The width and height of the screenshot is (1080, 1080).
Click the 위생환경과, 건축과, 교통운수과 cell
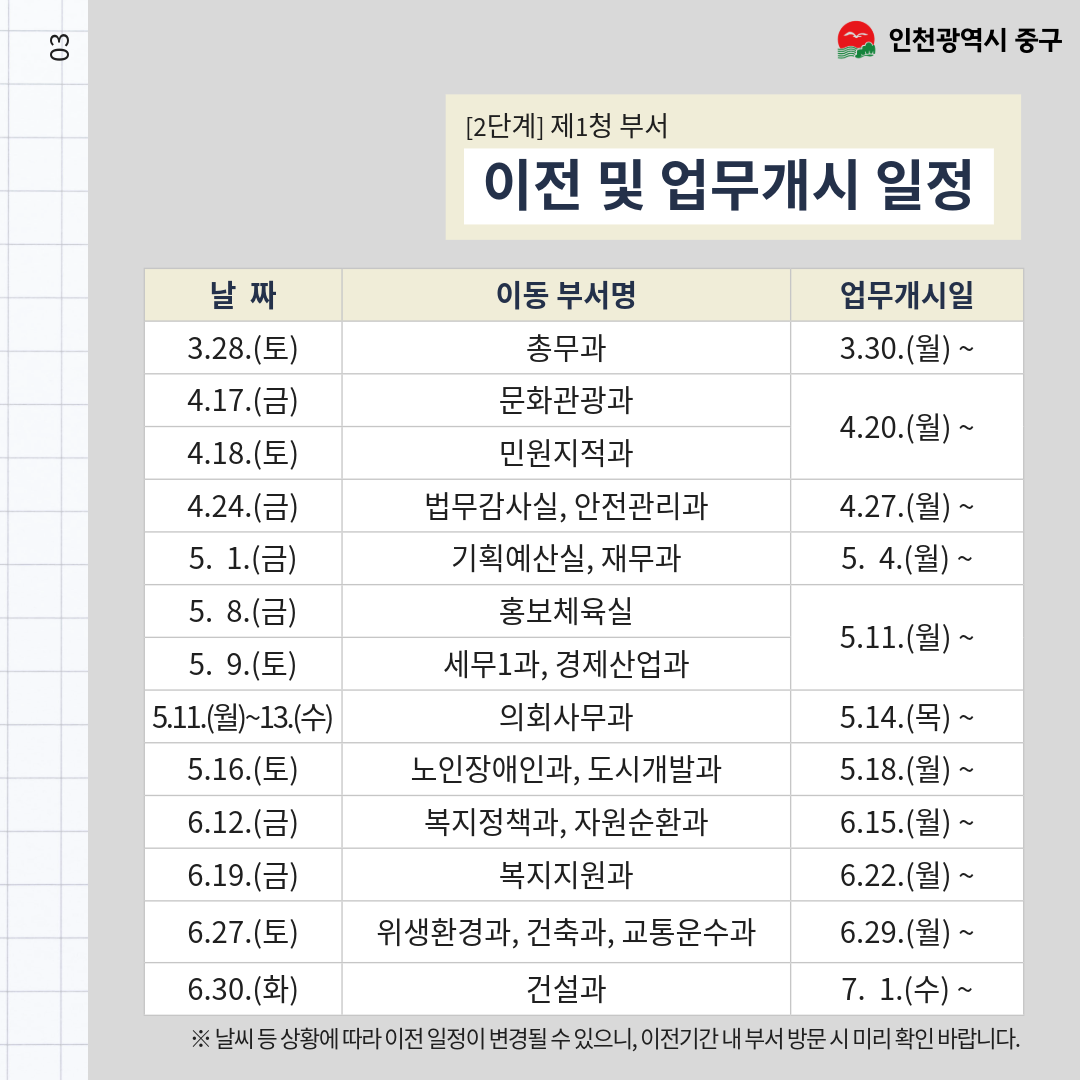coord(566,932)
